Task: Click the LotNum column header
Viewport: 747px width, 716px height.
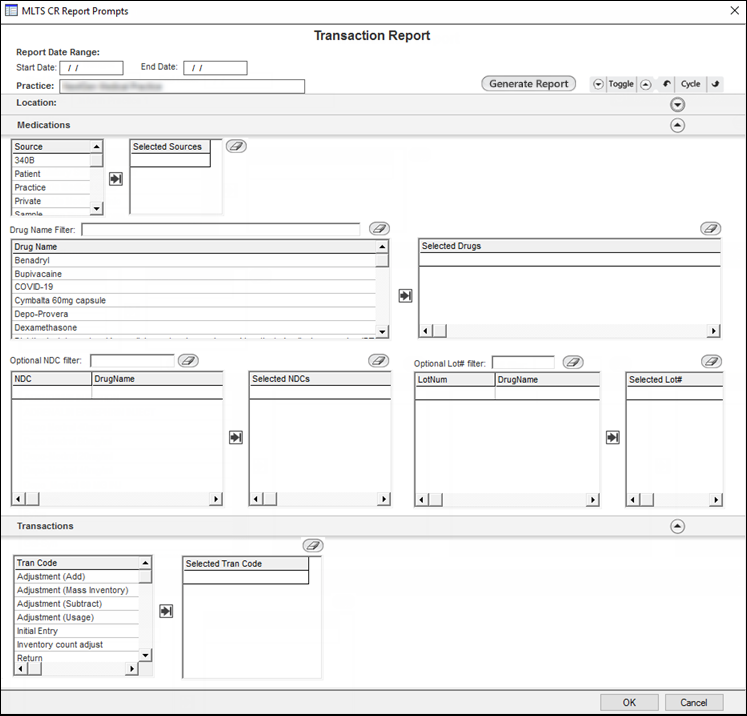Action: click(455, 380)
